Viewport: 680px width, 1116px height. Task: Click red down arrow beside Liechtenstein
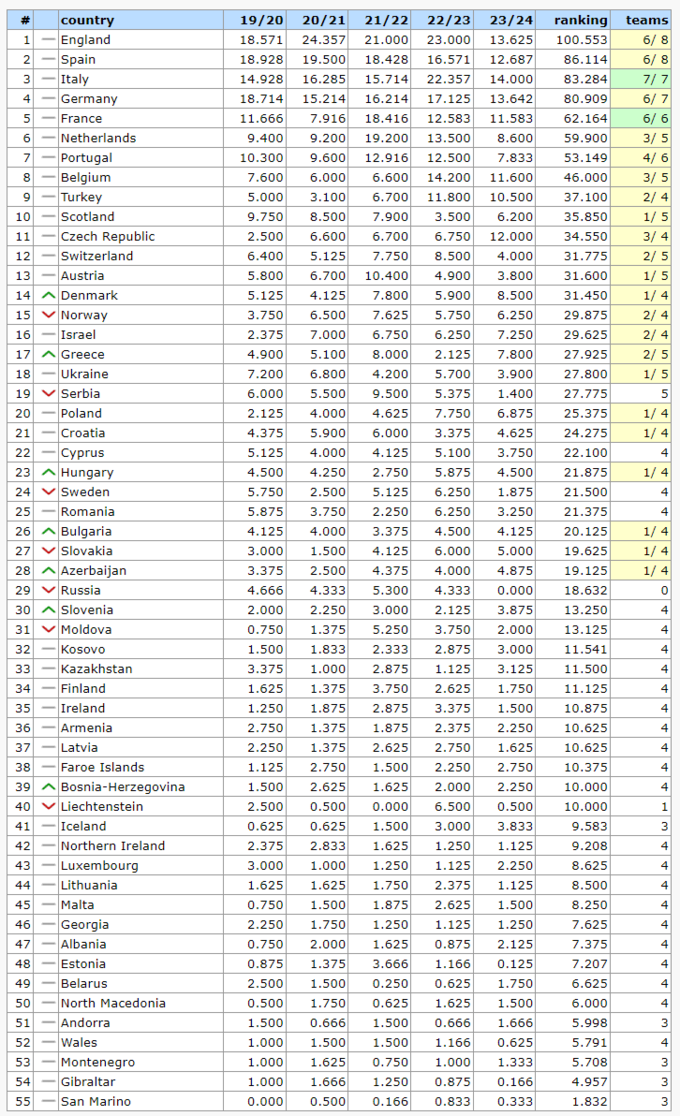48,807
